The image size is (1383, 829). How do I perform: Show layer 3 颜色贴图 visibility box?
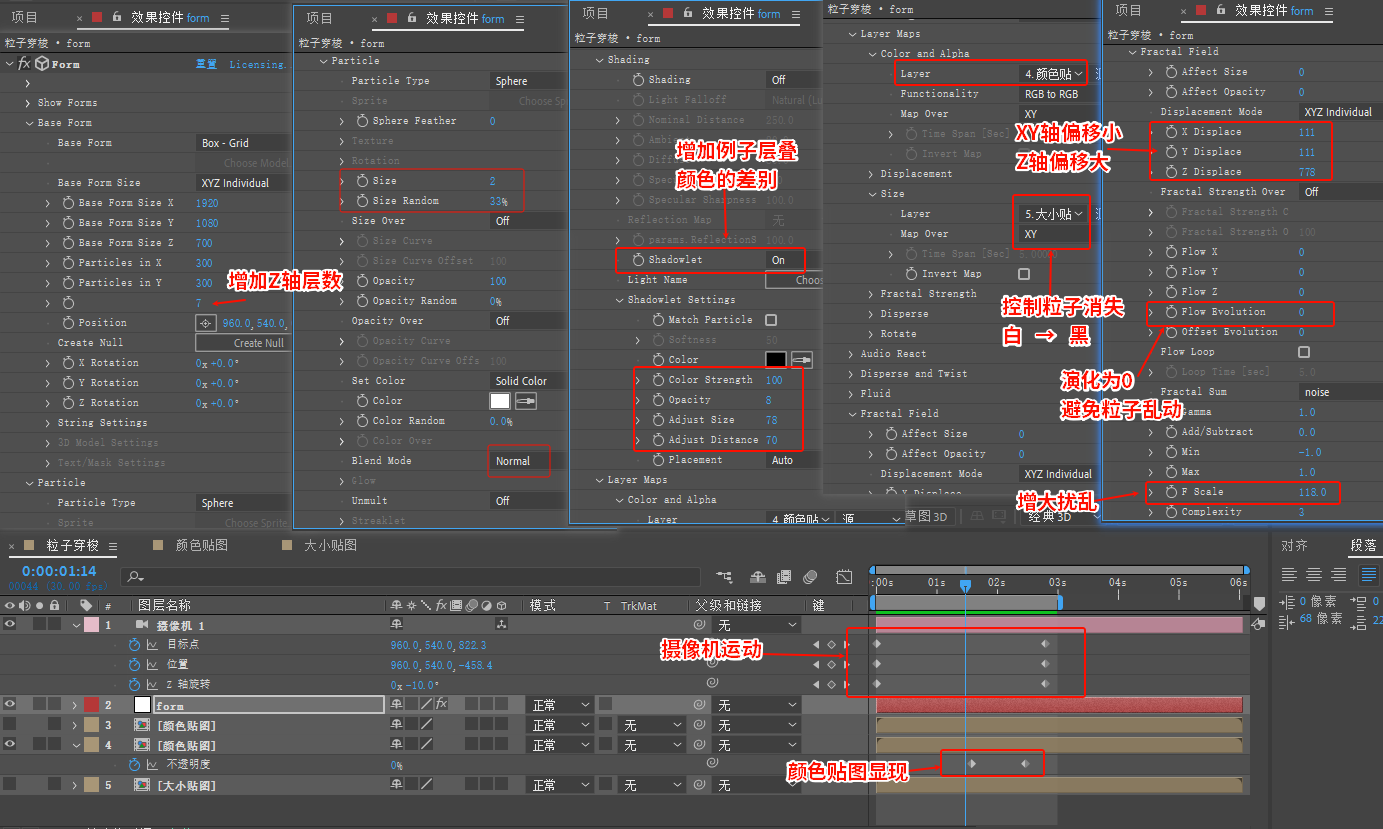coord(10,725)
